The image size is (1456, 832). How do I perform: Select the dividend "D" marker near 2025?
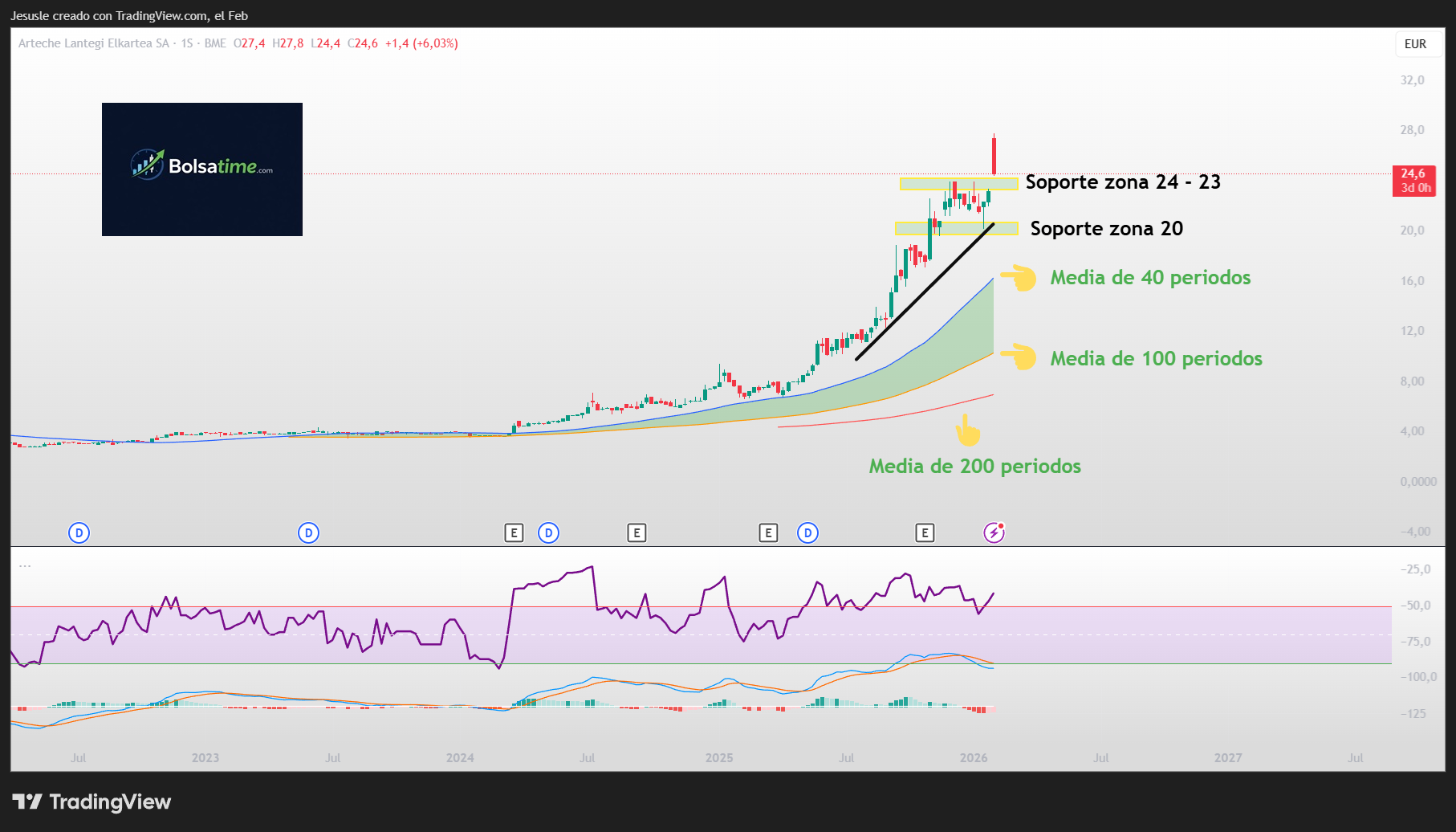click(807, 532)
